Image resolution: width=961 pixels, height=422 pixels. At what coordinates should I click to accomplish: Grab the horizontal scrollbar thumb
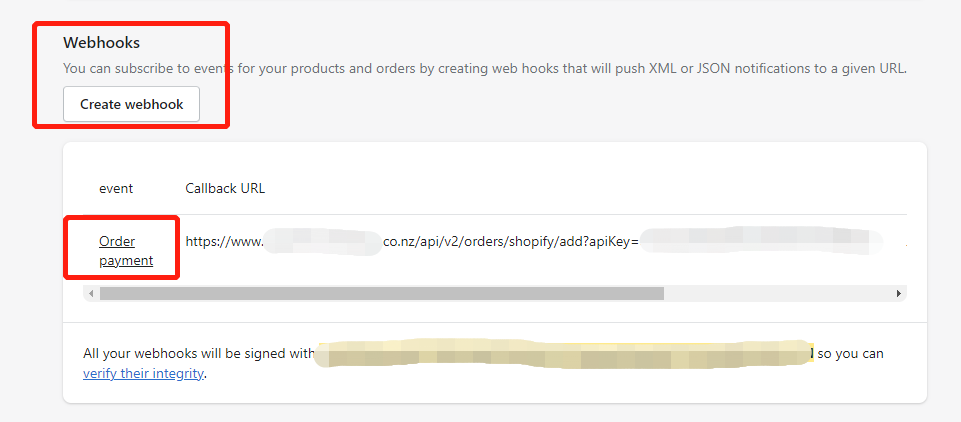click(382, 293)
